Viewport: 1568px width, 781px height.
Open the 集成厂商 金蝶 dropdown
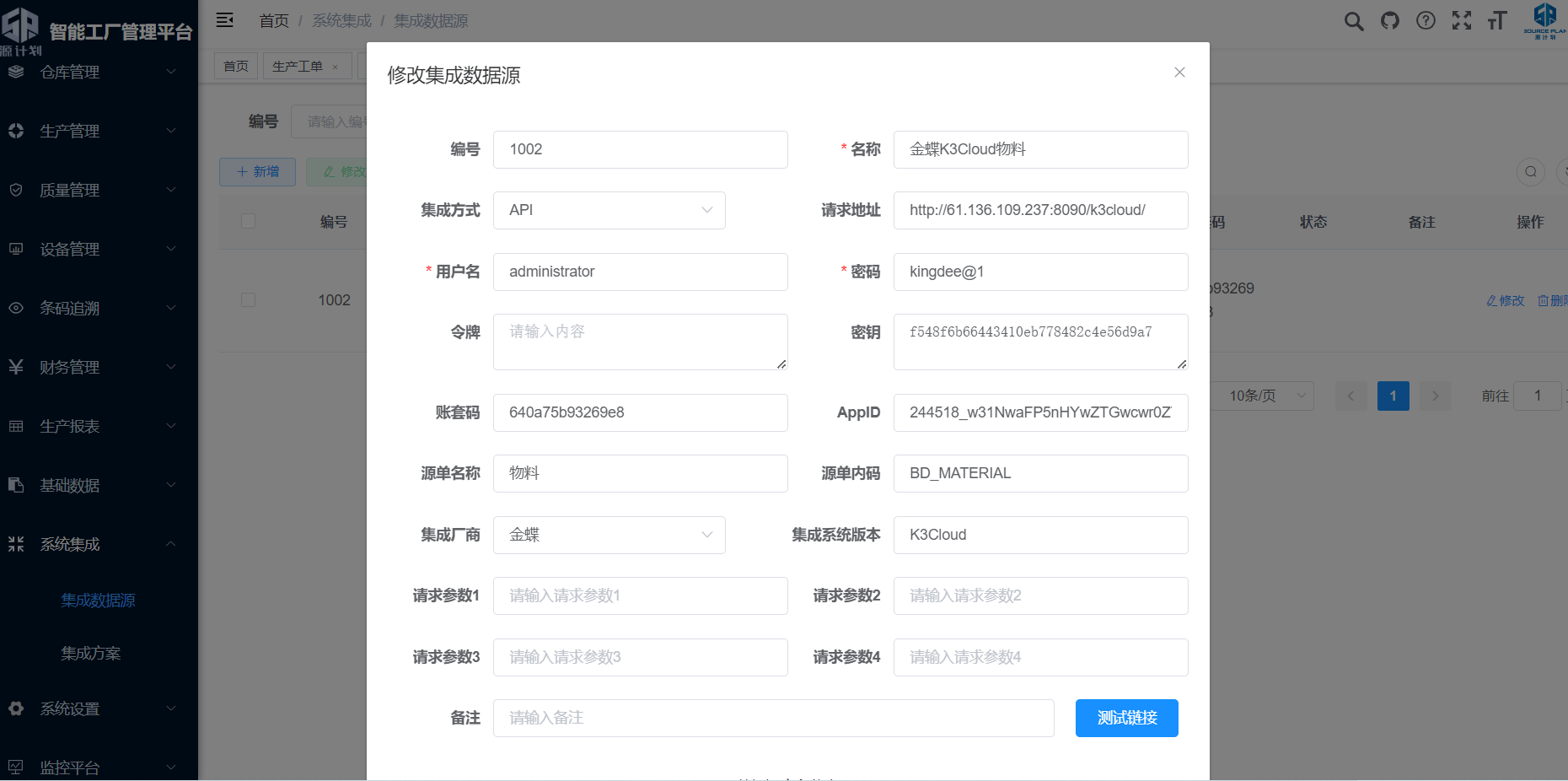click(x=609, y=535)
